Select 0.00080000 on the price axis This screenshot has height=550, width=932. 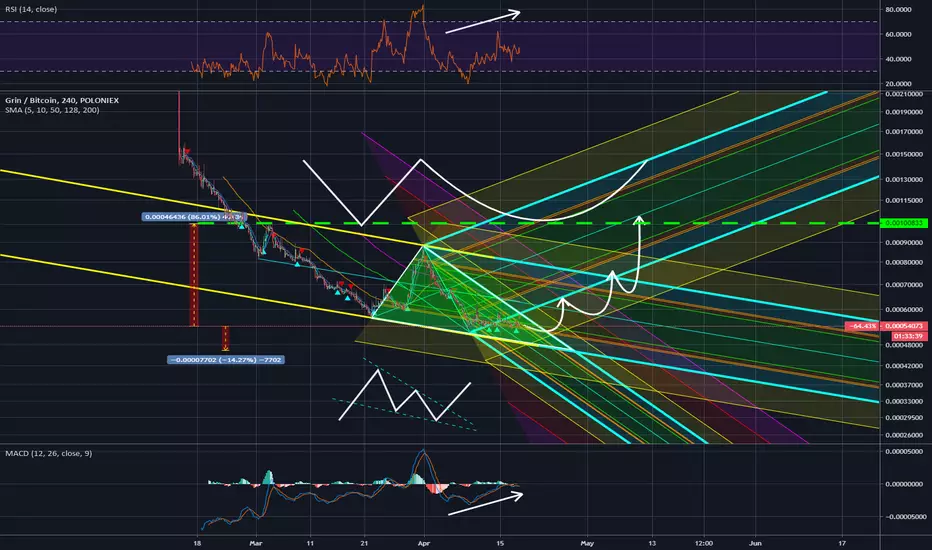904,262
